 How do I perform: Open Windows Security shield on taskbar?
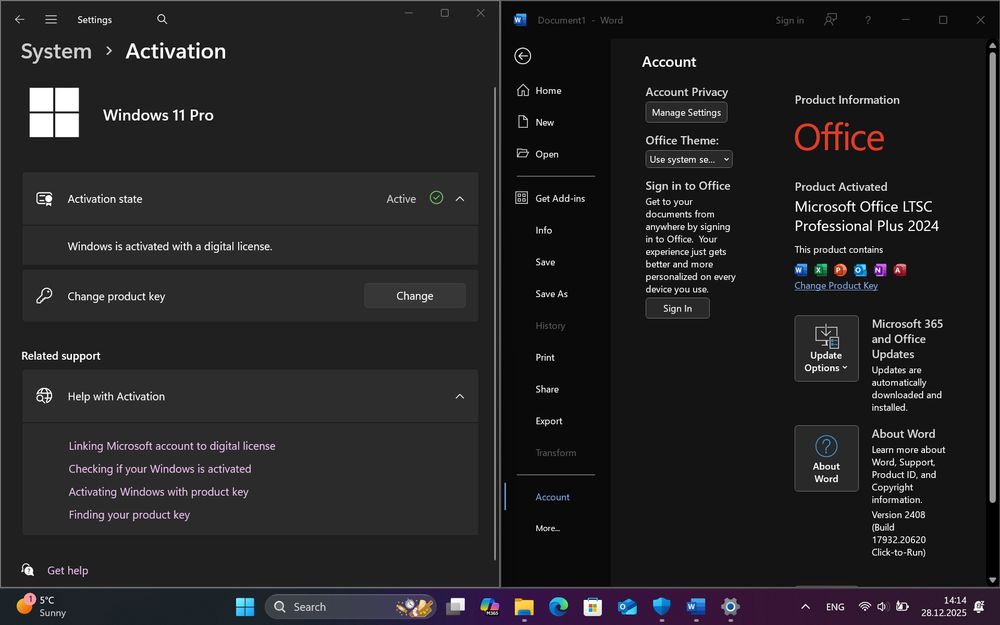coord(662,607)
